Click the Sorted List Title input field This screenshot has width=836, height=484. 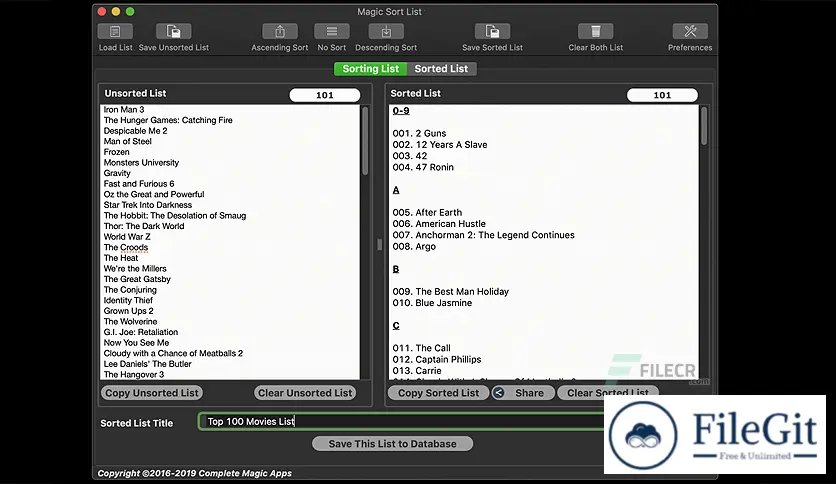pos(401,422)
